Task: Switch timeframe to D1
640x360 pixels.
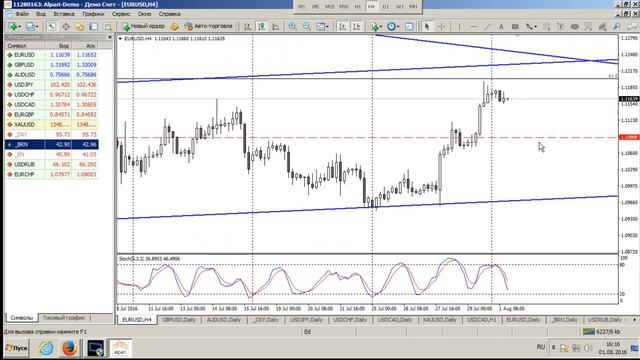Action: point(385,7)
